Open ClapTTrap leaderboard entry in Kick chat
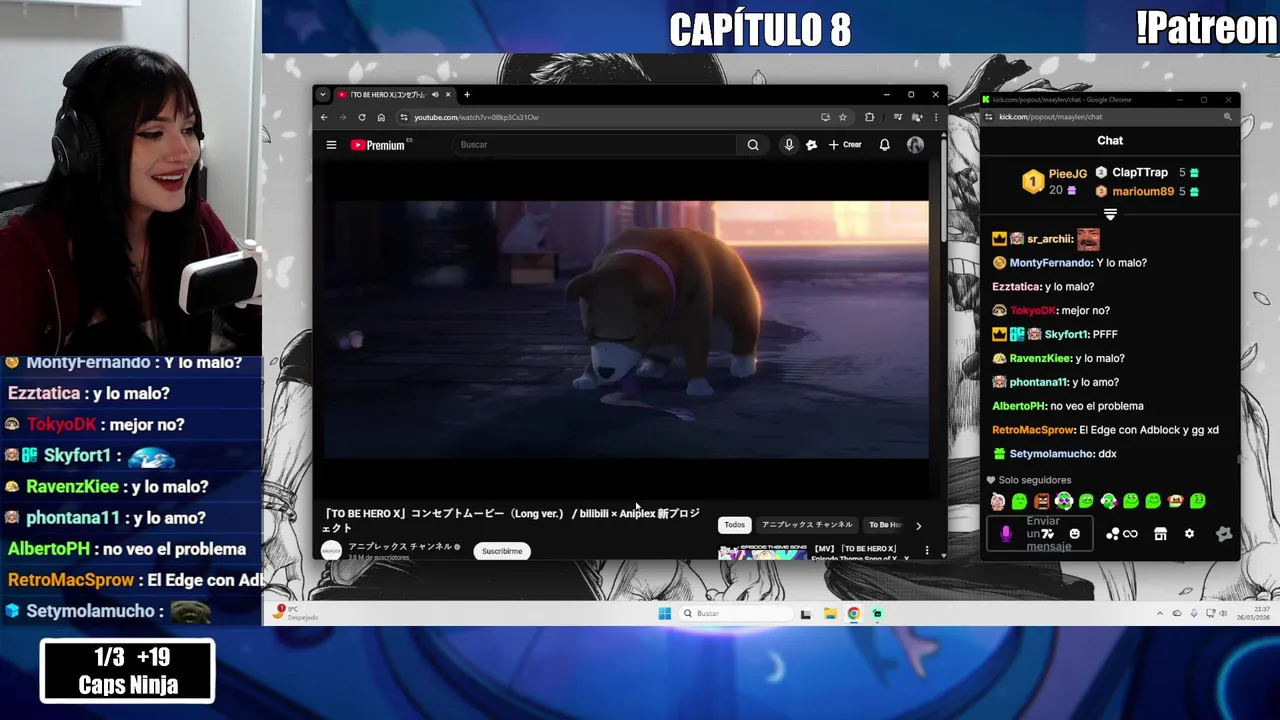The image size is (1280, 720). [1147, 172]
